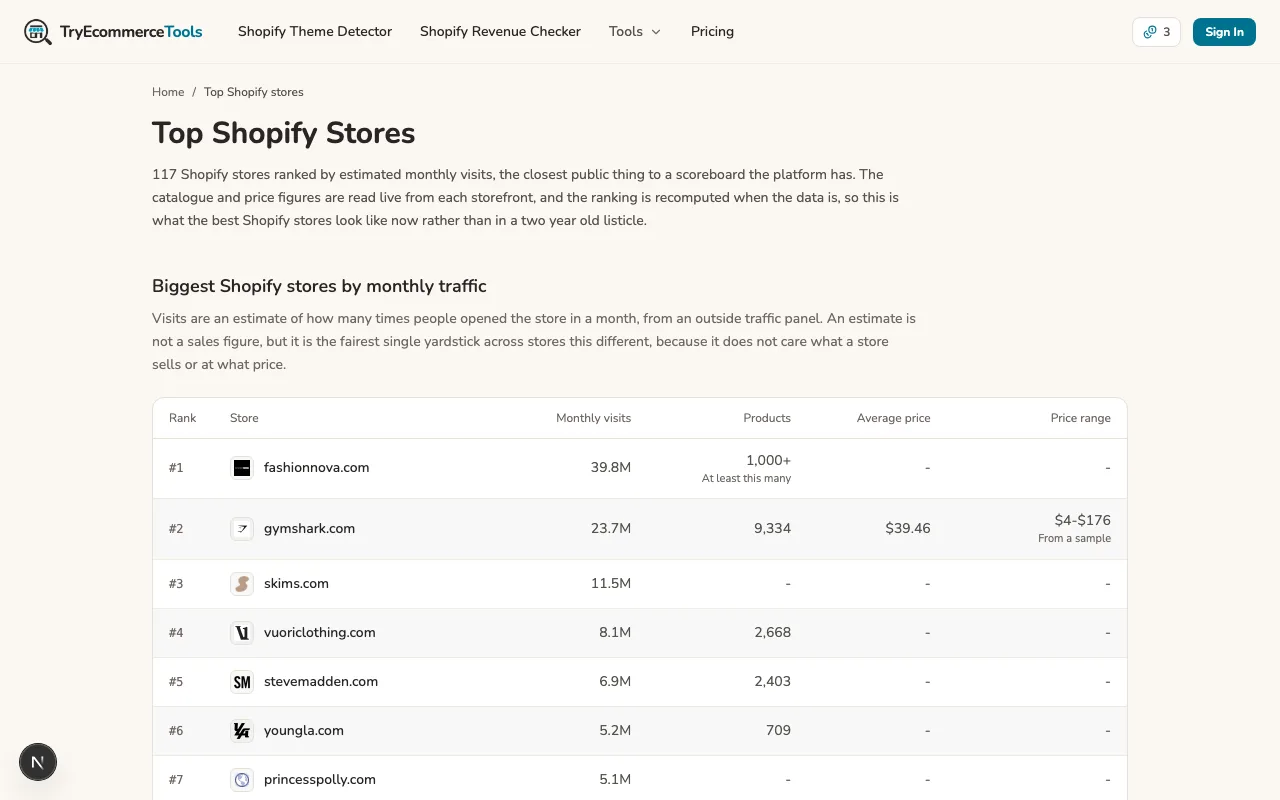Viewport: 1280px width, 800px height.
Task: Click the fashionnova.com store favicon
Action: pos(242,468)
